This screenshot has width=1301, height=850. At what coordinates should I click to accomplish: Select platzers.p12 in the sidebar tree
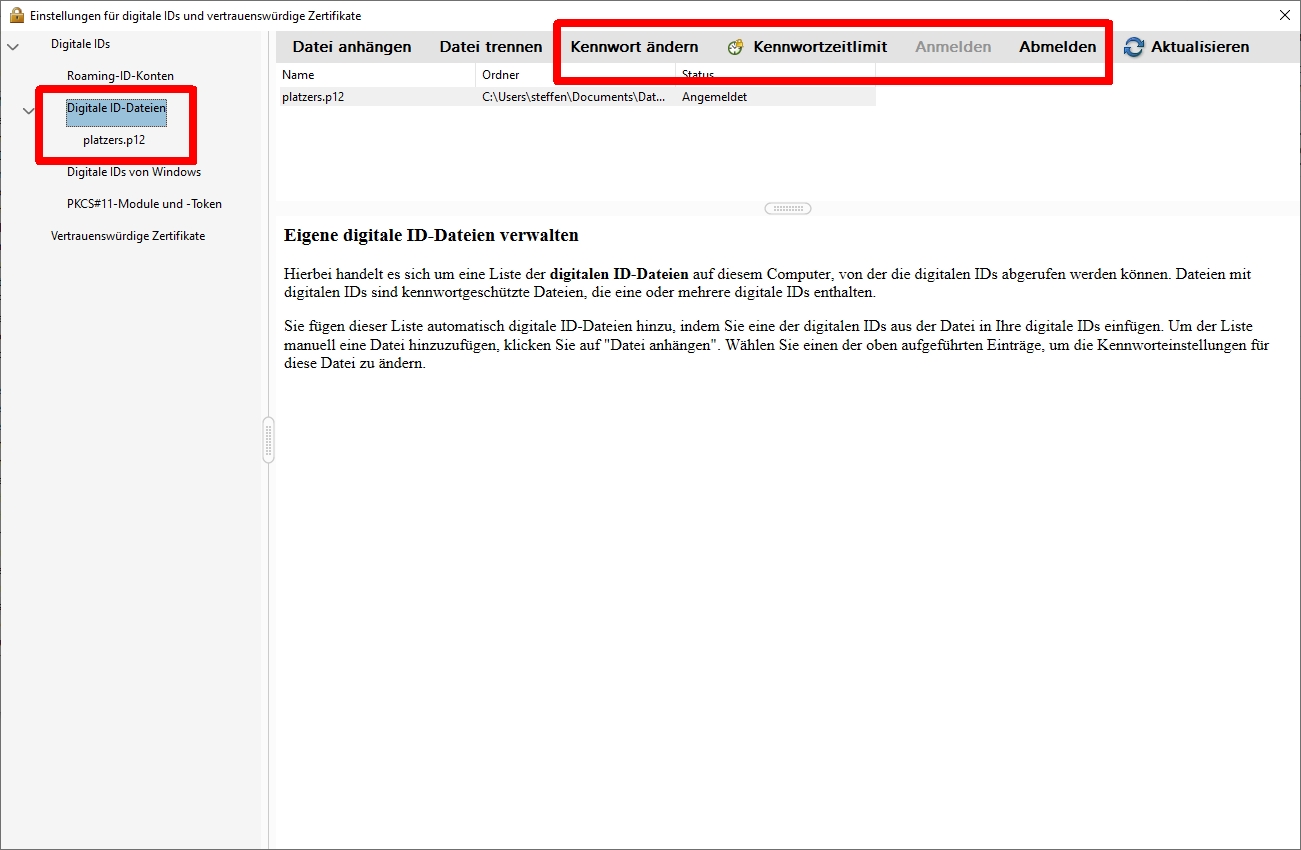[114, 140]
